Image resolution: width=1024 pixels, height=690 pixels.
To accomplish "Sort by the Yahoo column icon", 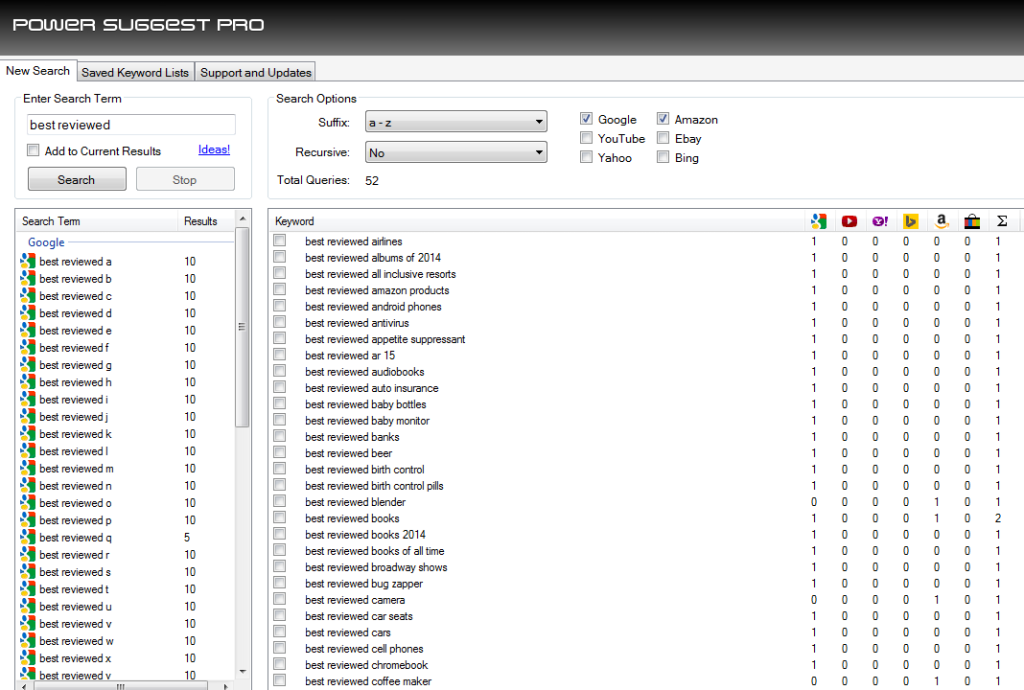I will click(880, 221).
